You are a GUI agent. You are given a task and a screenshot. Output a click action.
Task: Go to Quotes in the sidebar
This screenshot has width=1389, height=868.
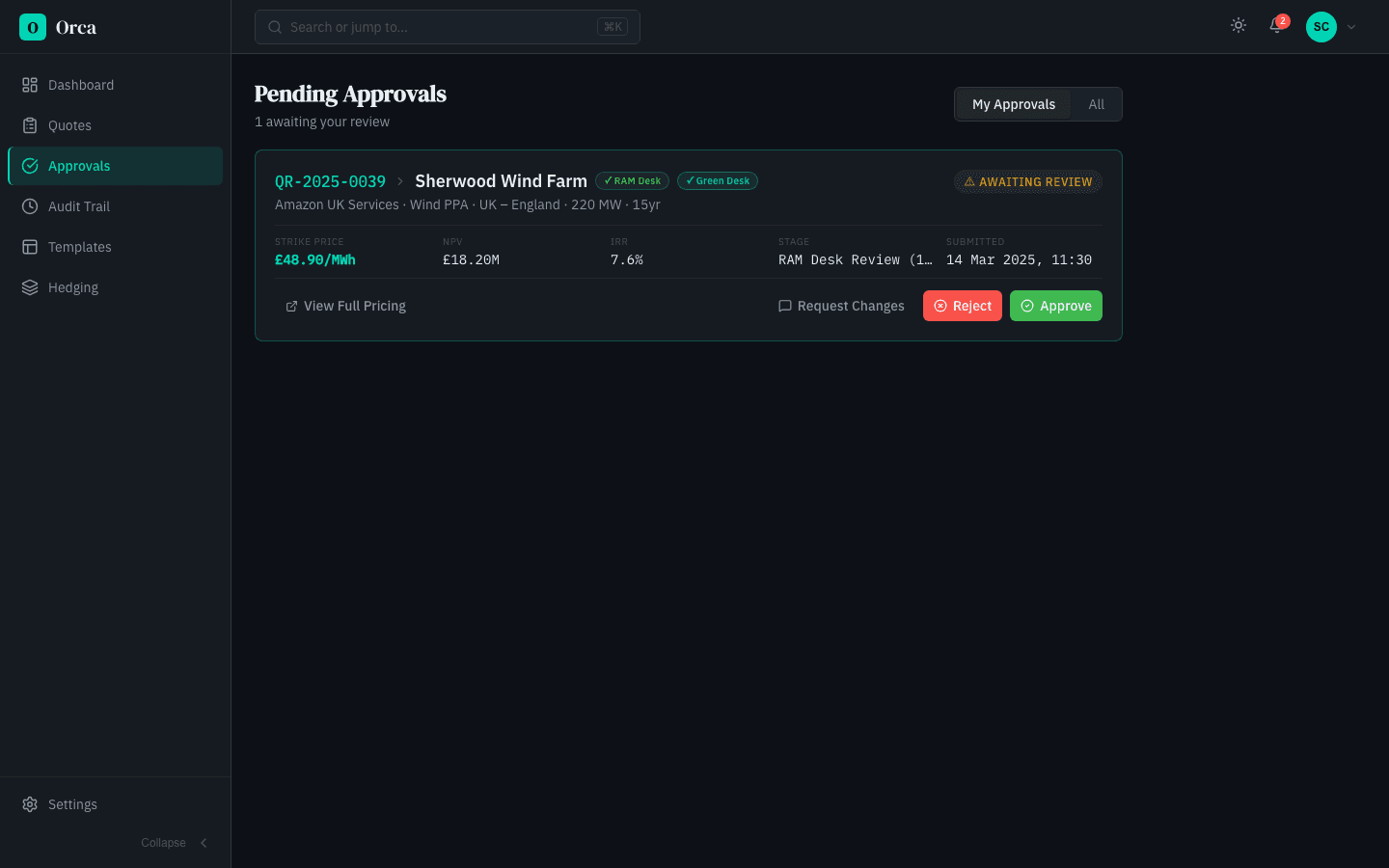(115, 125)
